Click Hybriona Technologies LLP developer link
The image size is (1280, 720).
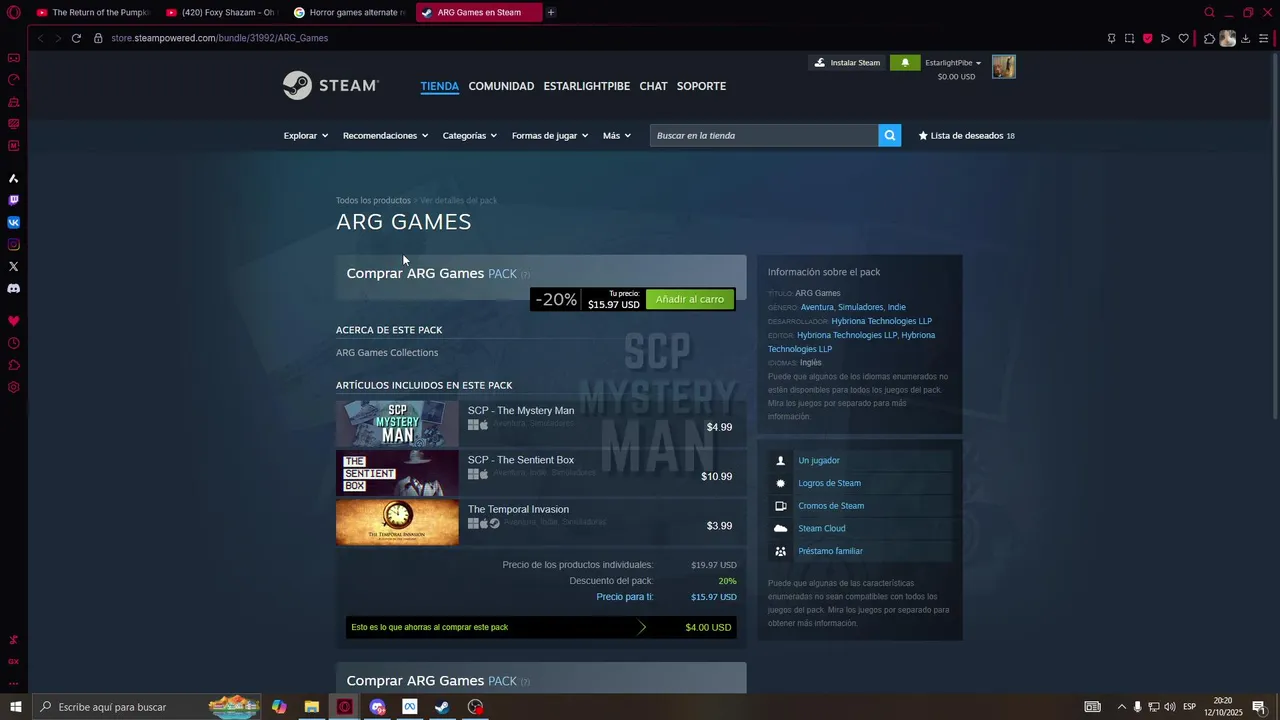click(x=882, y=321)
